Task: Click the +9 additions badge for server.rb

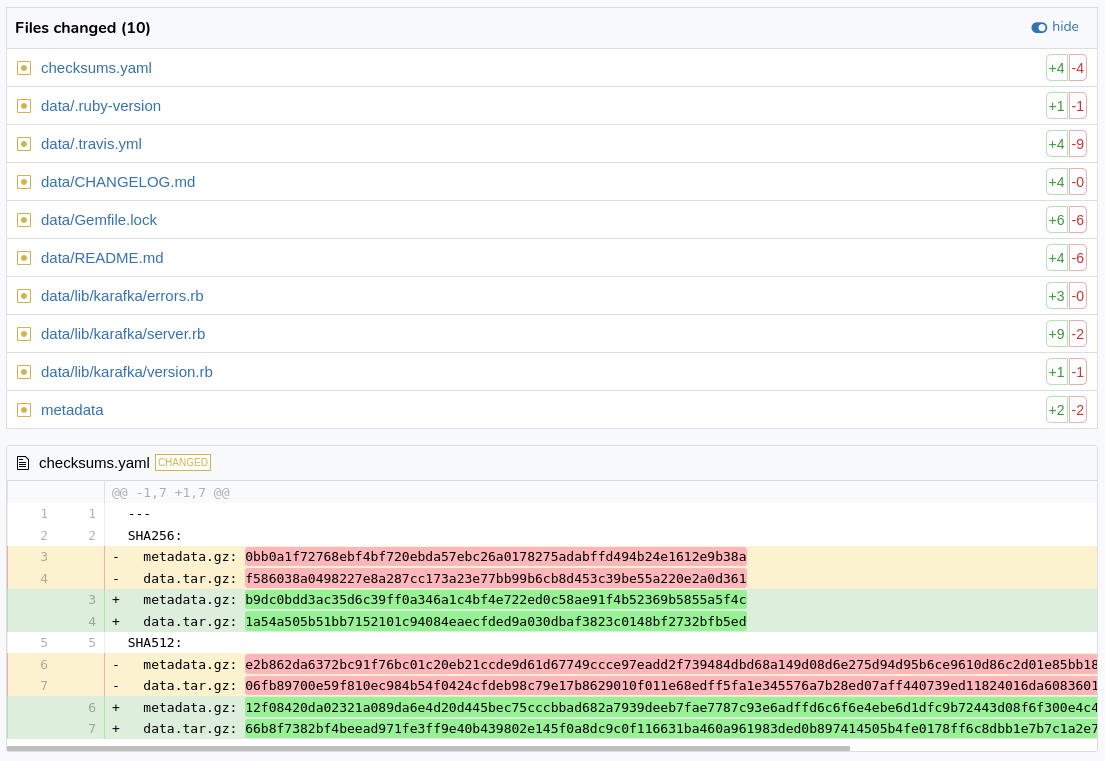Action: pyautogui.click(x=1056, y=335)
